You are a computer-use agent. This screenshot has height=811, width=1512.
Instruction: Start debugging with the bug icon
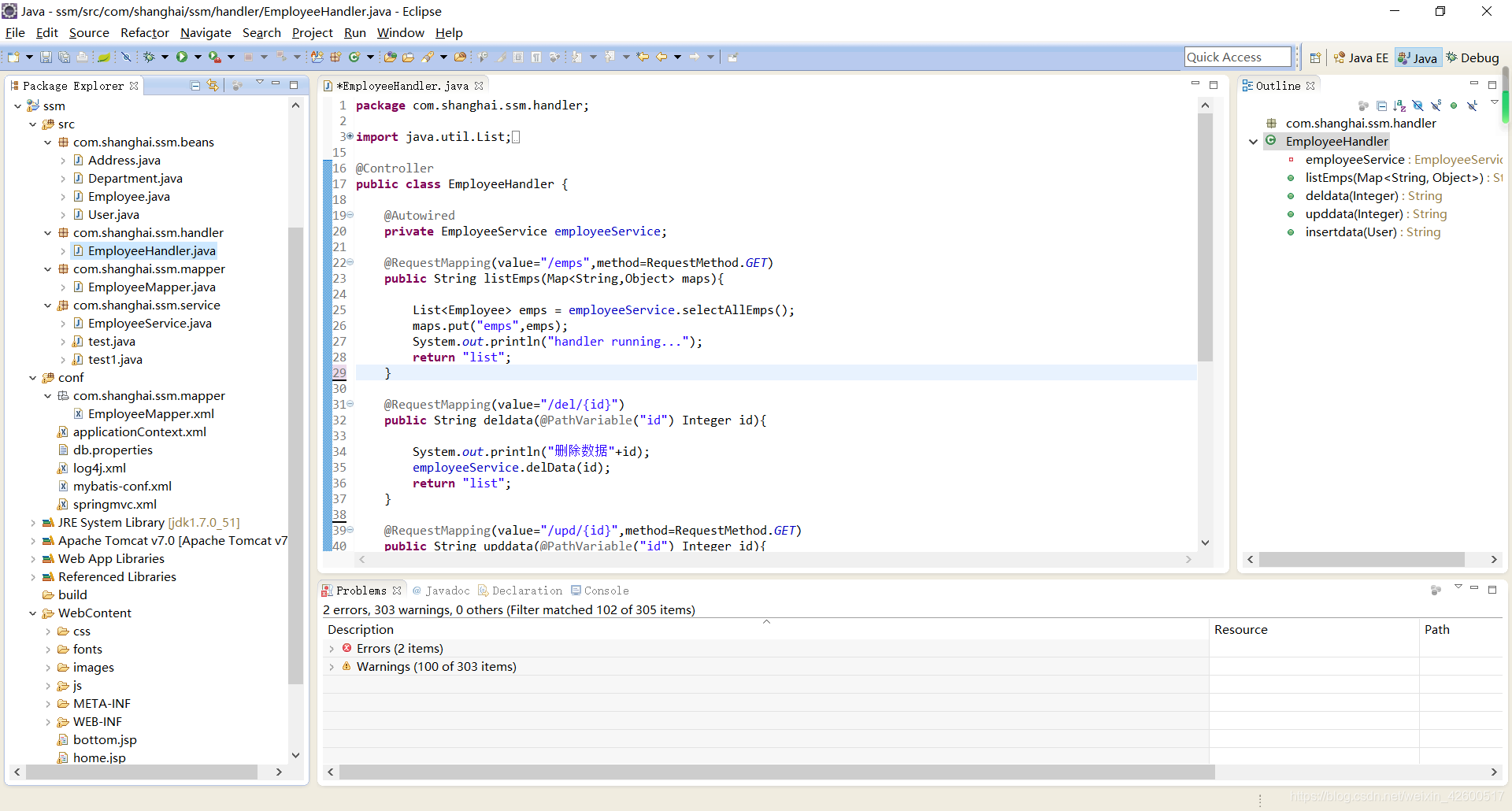pos(149,57)
